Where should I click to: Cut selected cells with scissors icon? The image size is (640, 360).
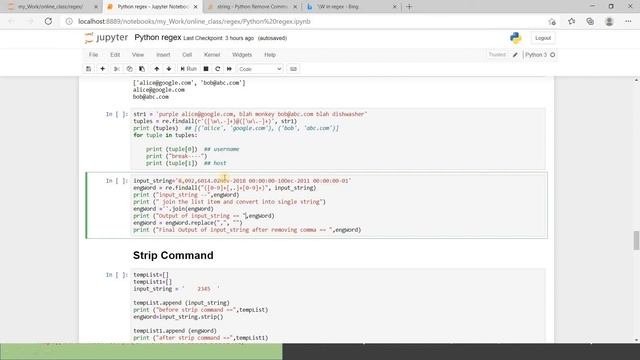coord(116,69)
